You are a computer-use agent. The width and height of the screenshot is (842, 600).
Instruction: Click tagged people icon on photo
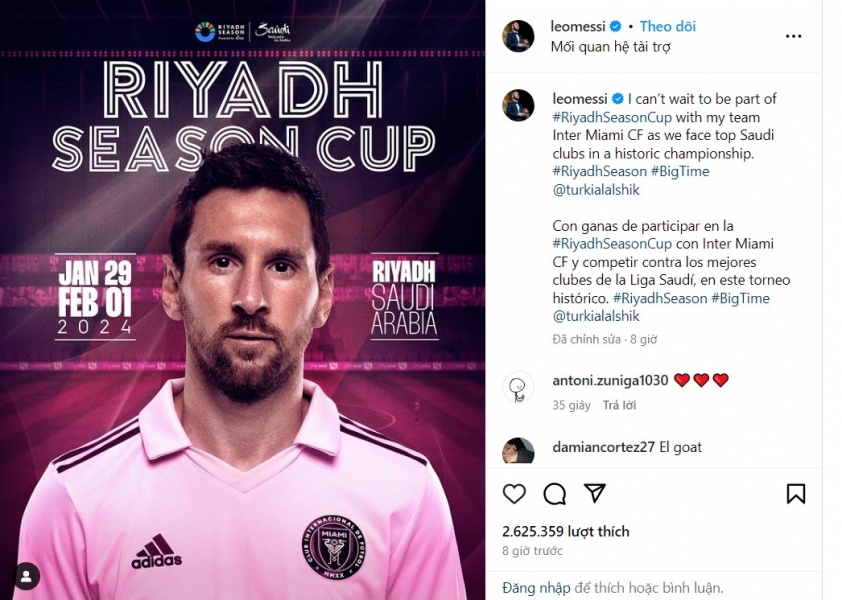click(26, 576)
